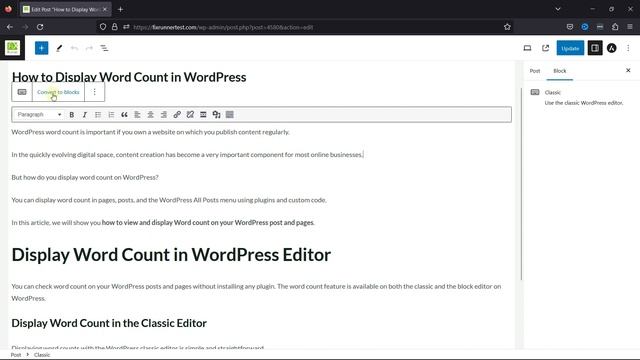The image size is (640, 360).
Task: Toggle the settings sidebar panel
Action: click(x=595, y=48)
